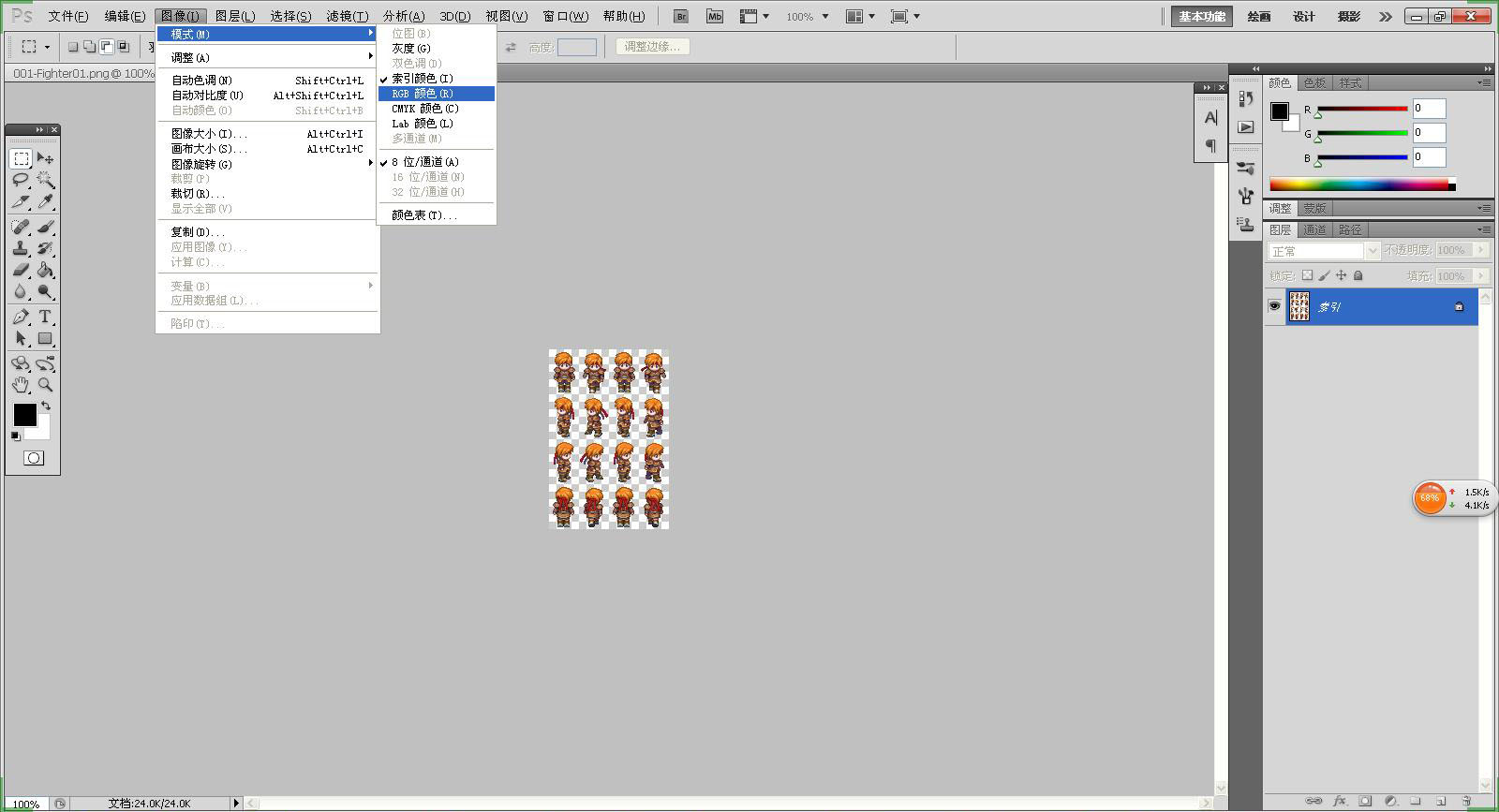The width and height of the screenshot is (1499, 812).
Task: Click the foreground color swatch in toolbox
Action: 24,415
